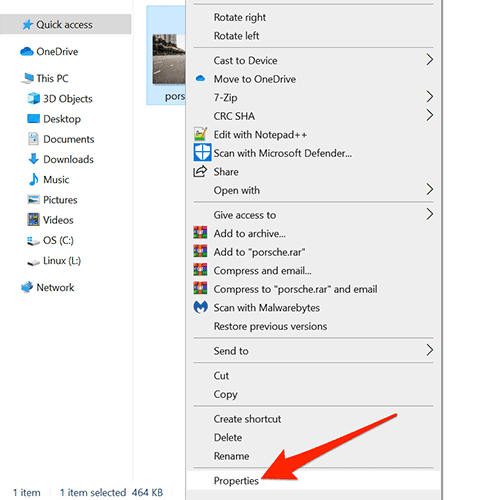This screenshot has height=500, width=499.
Task: Expand the Open with submenu arrow
Action: pyautogui.click(x=429, y=190)
